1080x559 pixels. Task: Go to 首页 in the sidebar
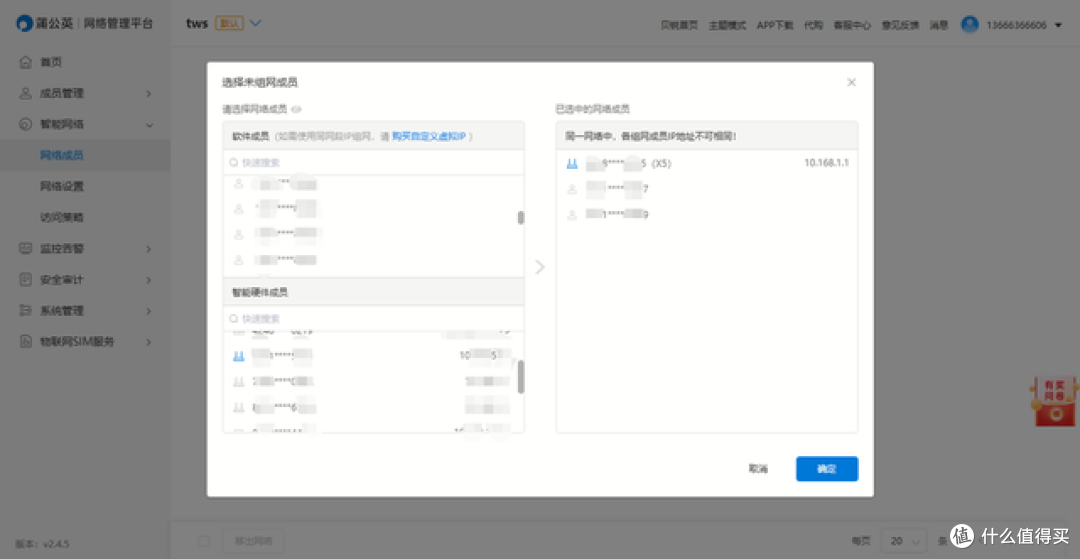click(51, 63)
